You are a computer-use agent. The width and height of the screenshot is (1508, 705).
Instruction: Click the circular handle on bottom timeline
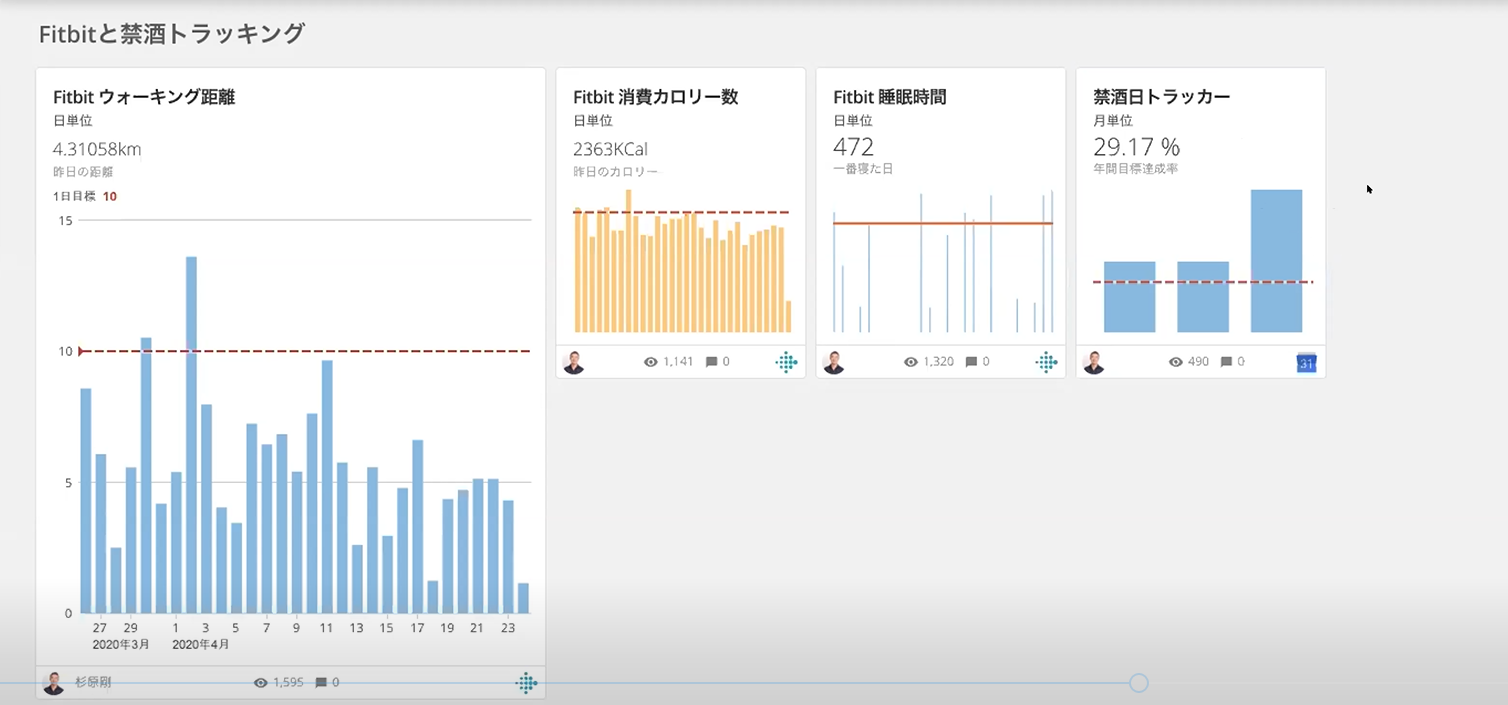point(1138,683)
